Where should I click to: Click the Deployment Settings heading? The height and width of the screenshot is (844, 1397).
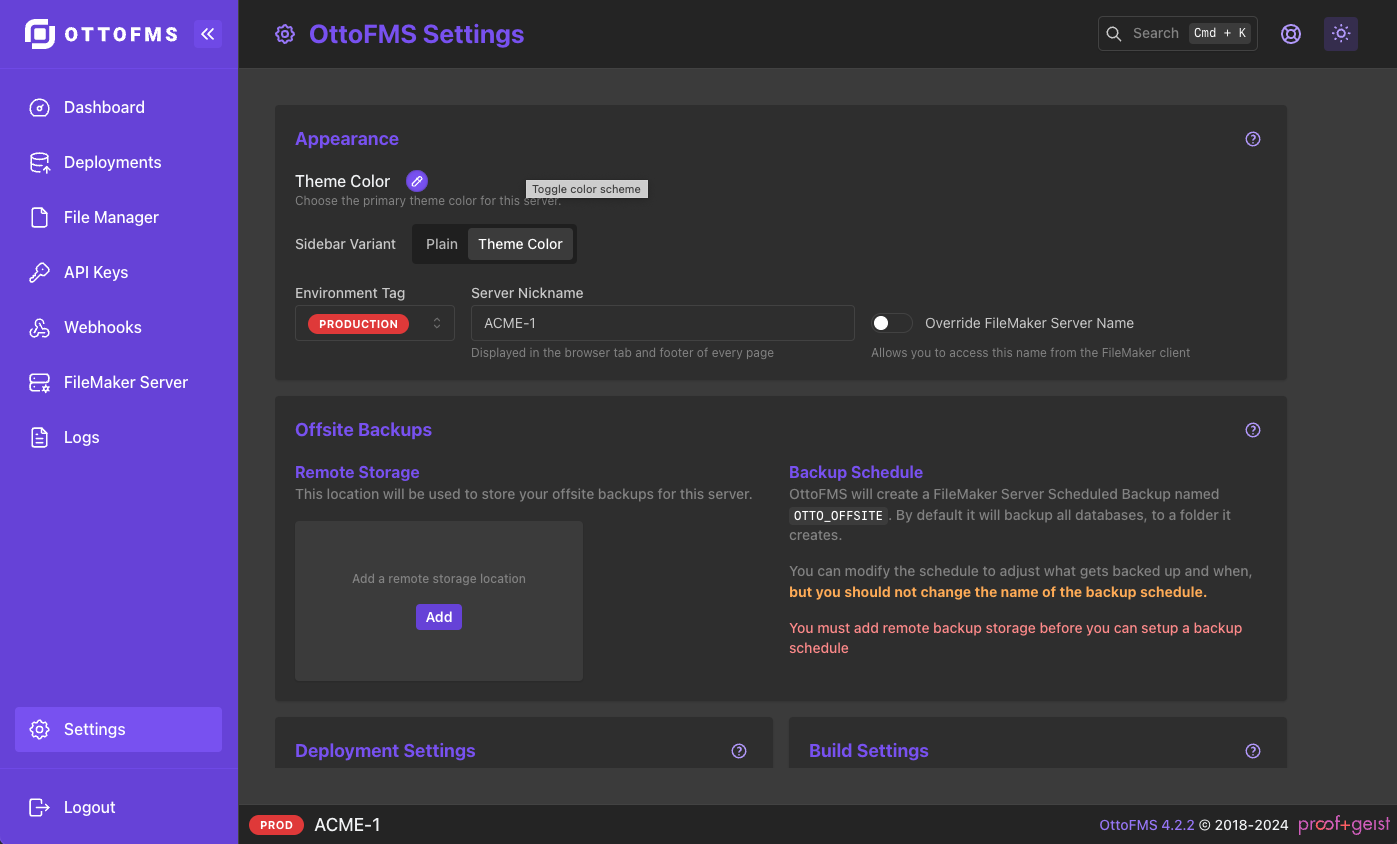385,751
